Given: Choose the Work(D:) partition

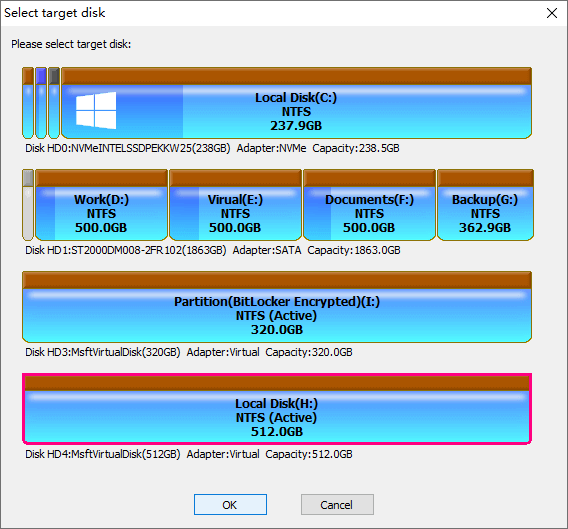Looking at the screenshot, I should pos(101,205).
